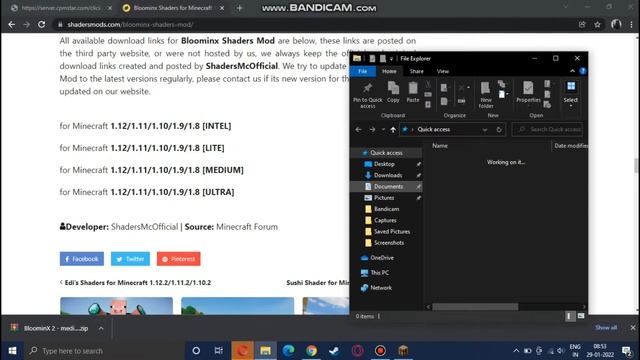Open Microsoft Edge from the taskbar
The height and width of the screenshot is (360, 640).
click(x=289, y=351)
